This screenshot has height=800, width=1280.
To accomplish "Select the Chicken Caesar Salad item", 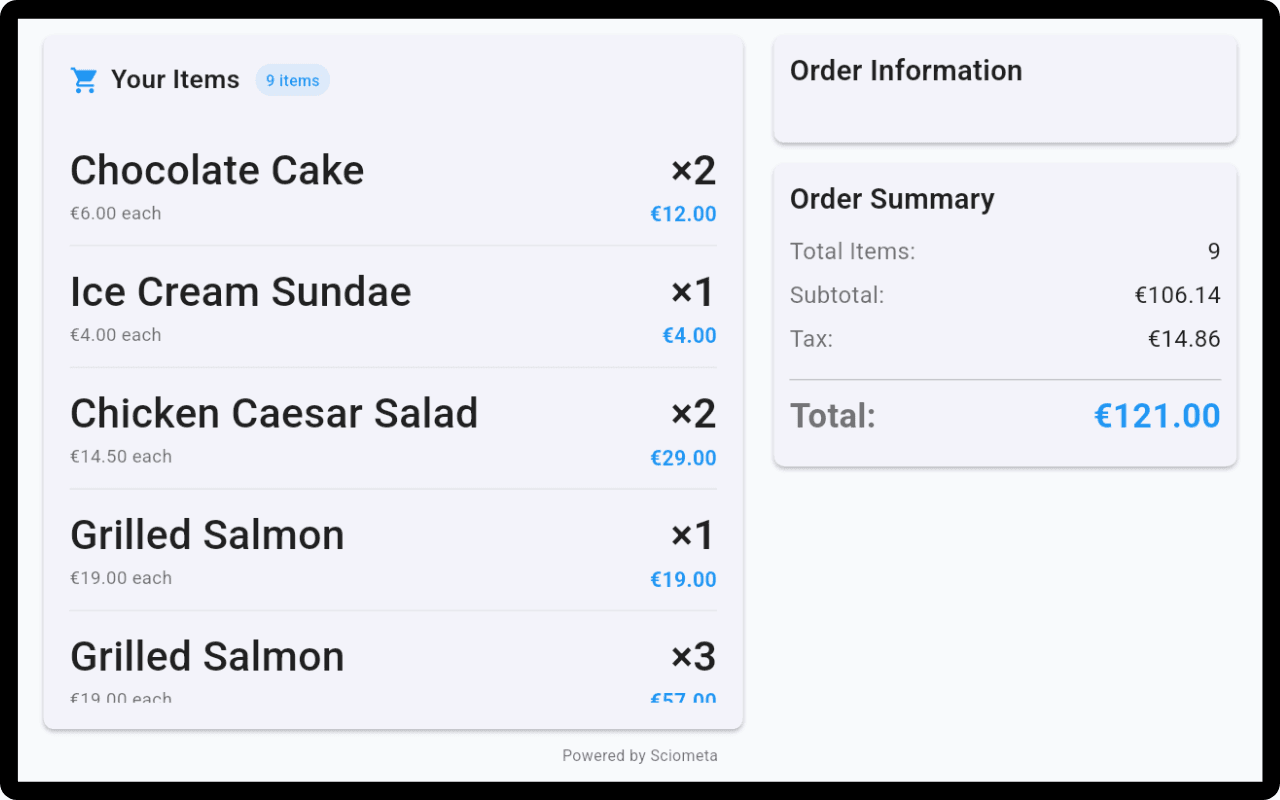I will tap(274, 413).
